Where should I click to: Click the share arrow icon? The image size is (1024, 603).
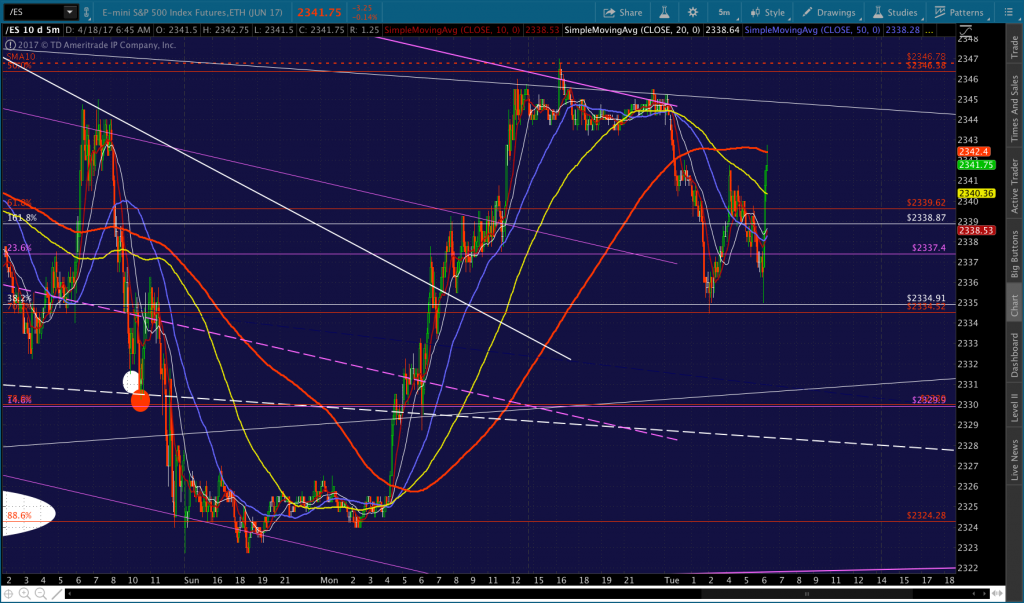(609, 12)
